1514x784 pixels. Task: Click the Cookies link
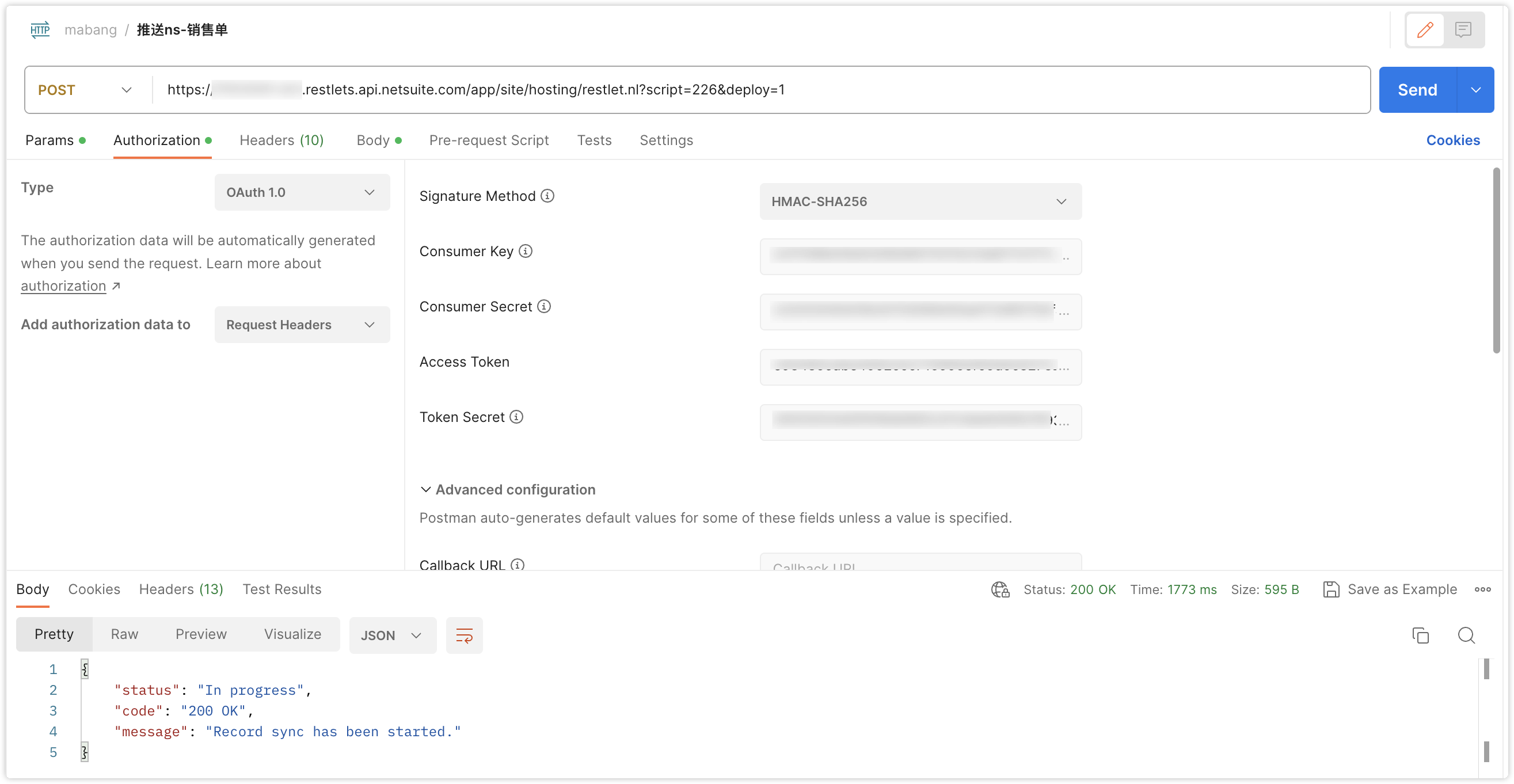(1453, 140)
